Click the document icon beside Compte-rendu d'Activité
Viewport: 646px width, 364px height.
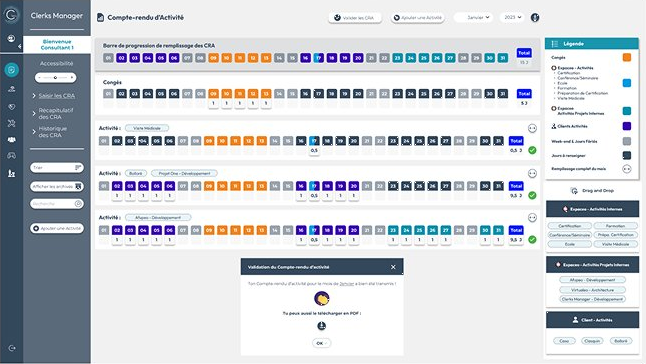click(100, 17)
